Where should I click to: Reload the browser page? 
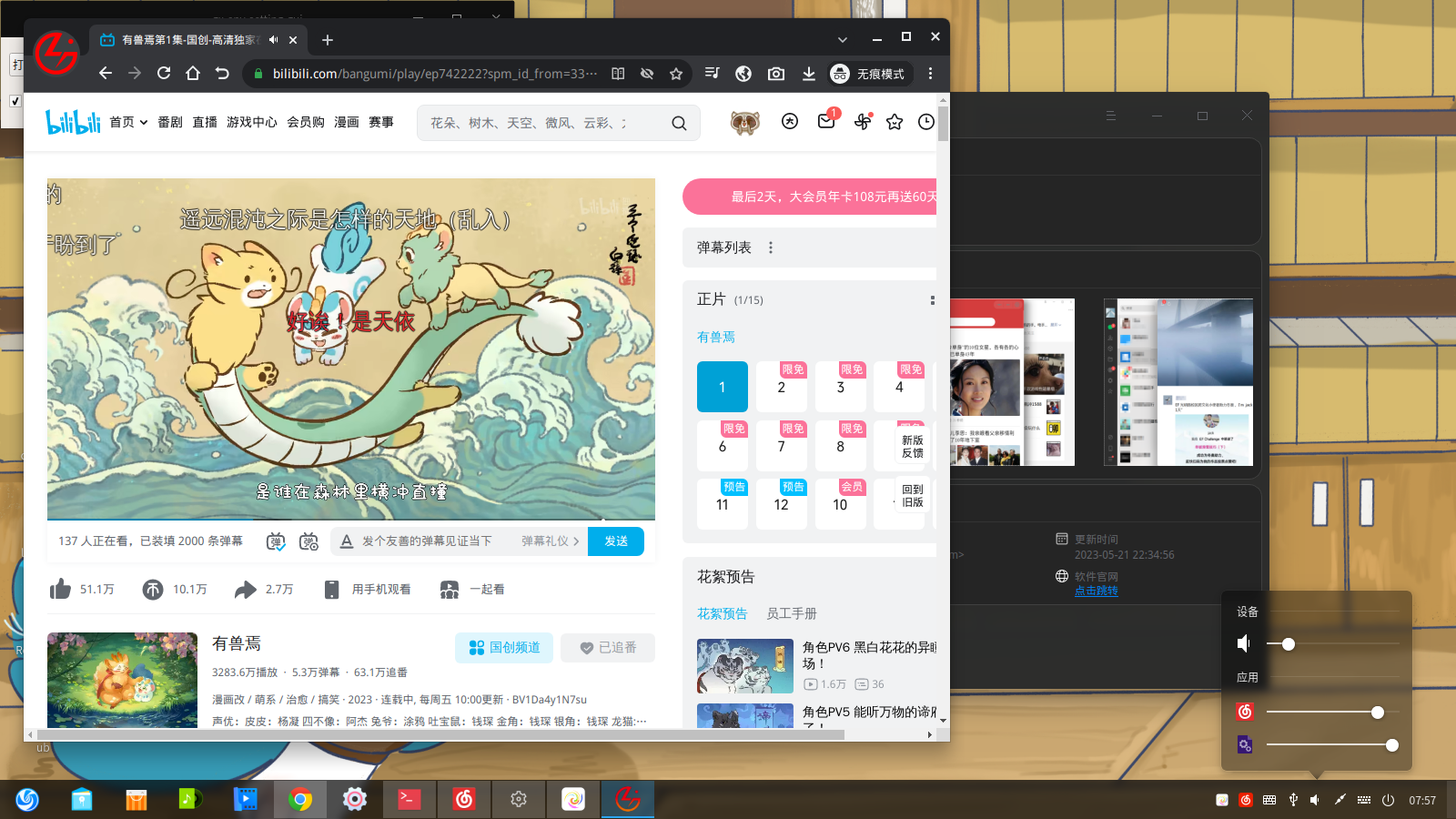(x=164, y=73)
